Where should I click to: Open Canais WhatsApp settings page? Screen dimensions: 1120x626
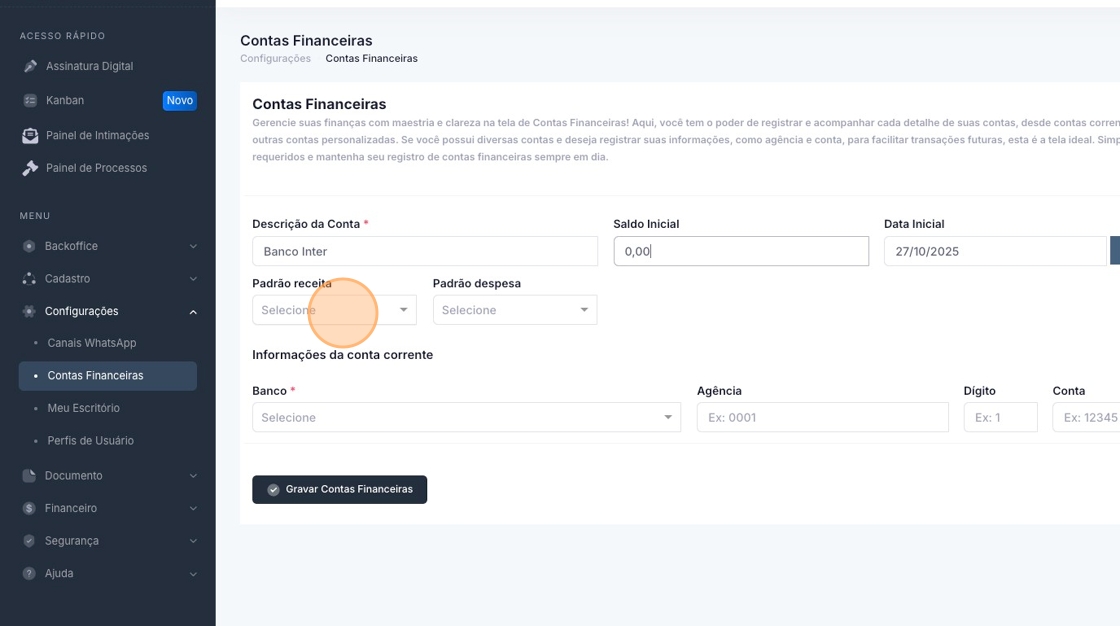click(92, 343)
